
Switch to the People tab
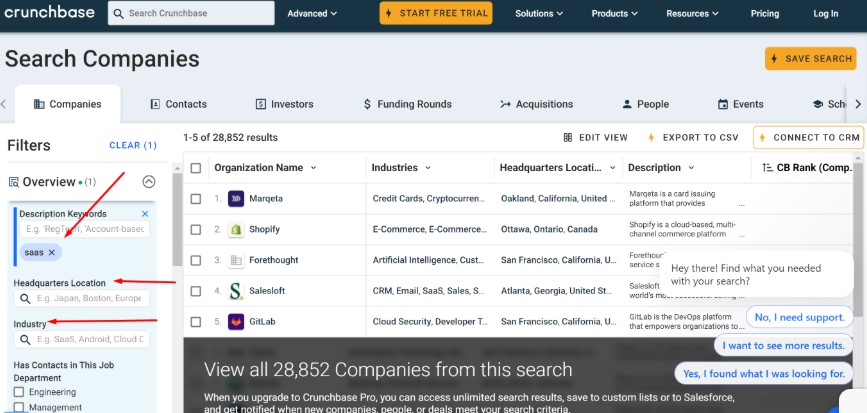coord(645,104)
